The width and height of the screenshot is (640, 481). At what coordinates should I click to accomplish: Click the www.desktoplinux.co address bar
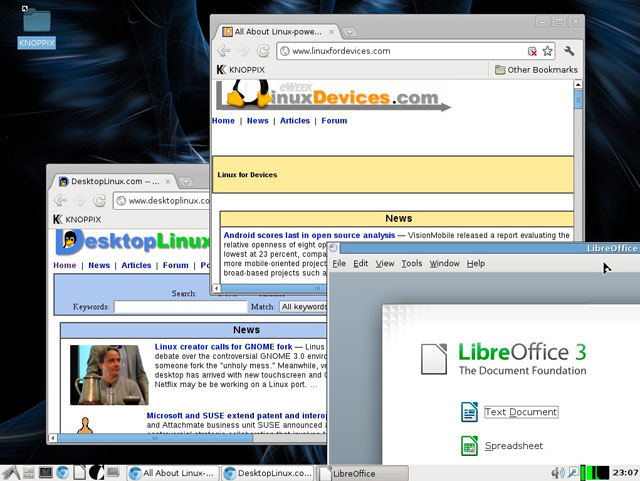pyautogui.click(x=162, y=201)
